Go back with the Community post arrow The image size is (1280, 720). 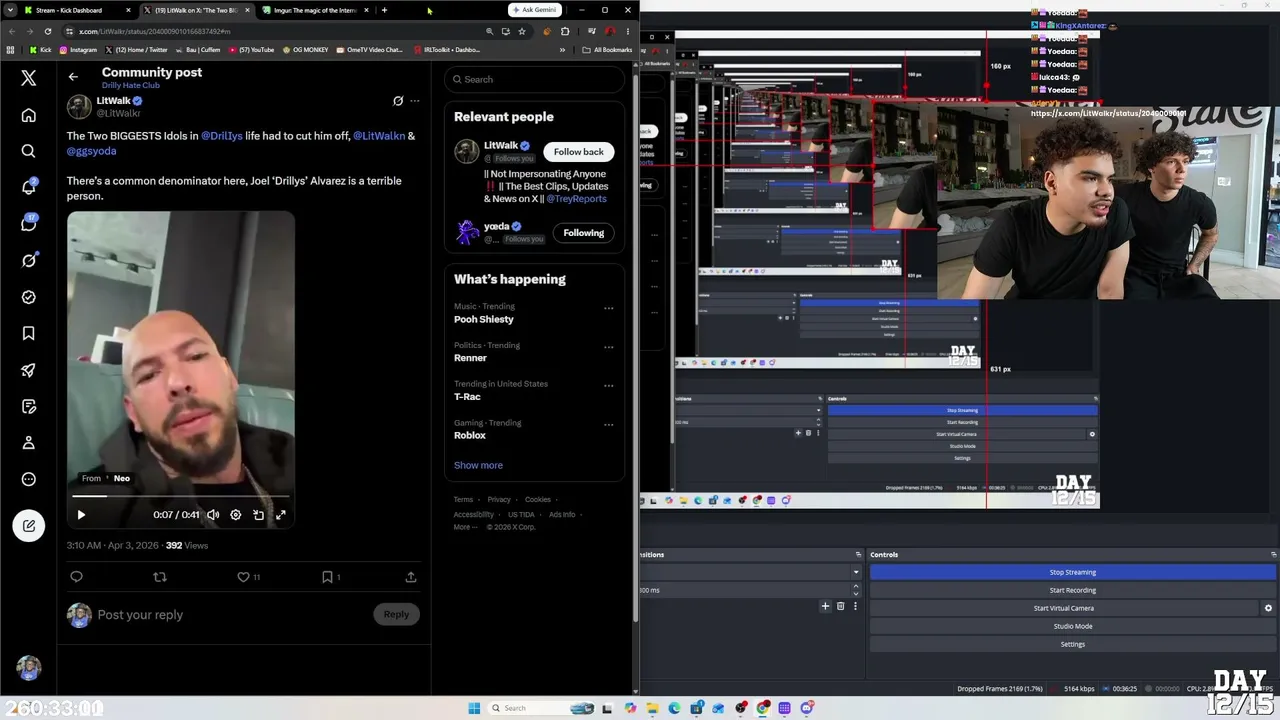pyautogui.click(x=73, y=77)
